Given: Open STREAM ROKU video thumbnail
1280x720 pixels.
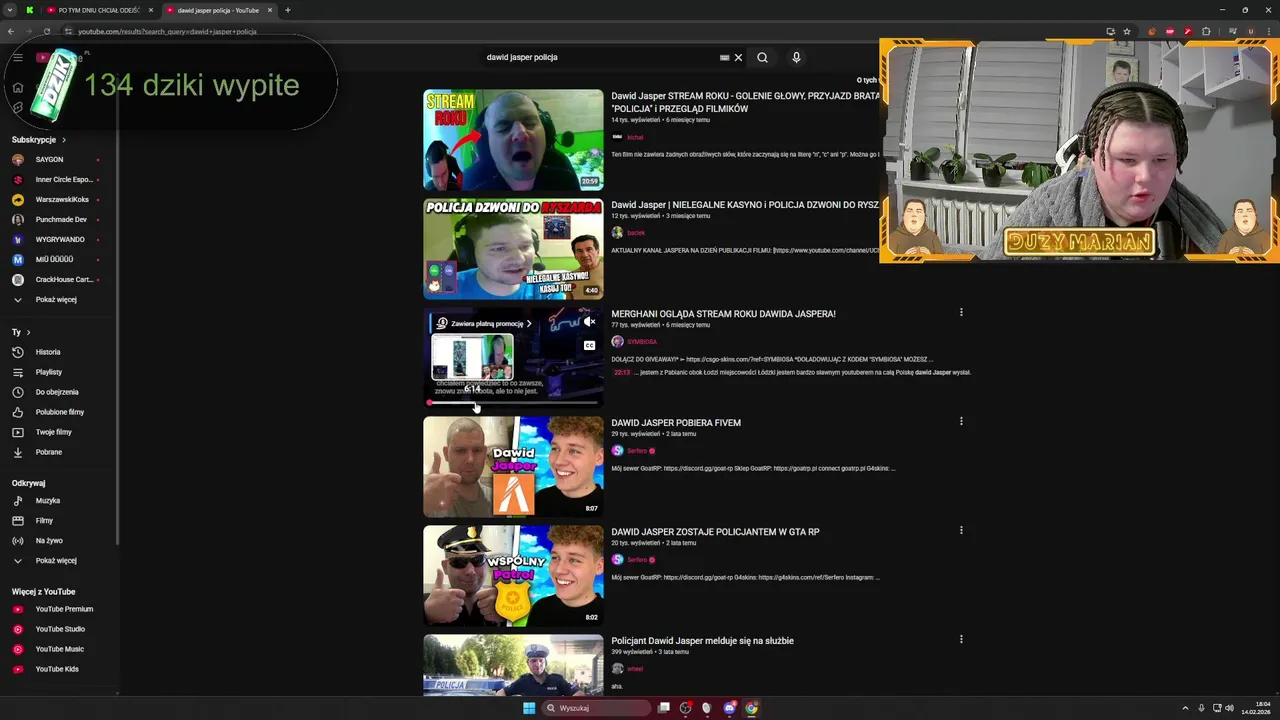Looking at the screenshot, I should click(x=513, y=140).
